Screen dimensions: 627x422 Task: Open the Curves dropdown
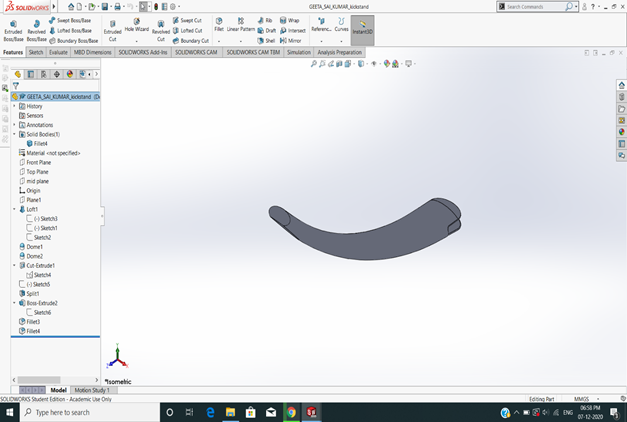341,41
